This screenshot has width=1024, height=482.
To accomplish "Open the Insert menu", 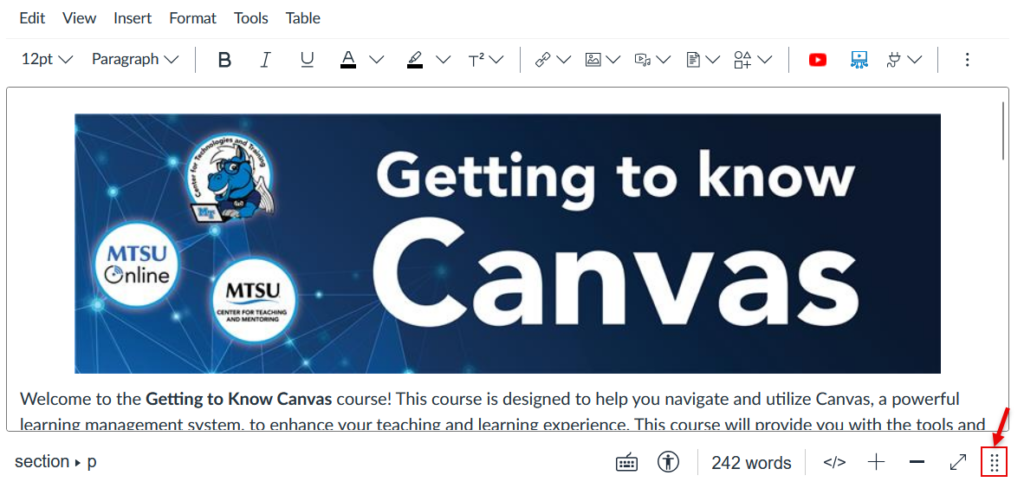I will click(x=133, y=18).
